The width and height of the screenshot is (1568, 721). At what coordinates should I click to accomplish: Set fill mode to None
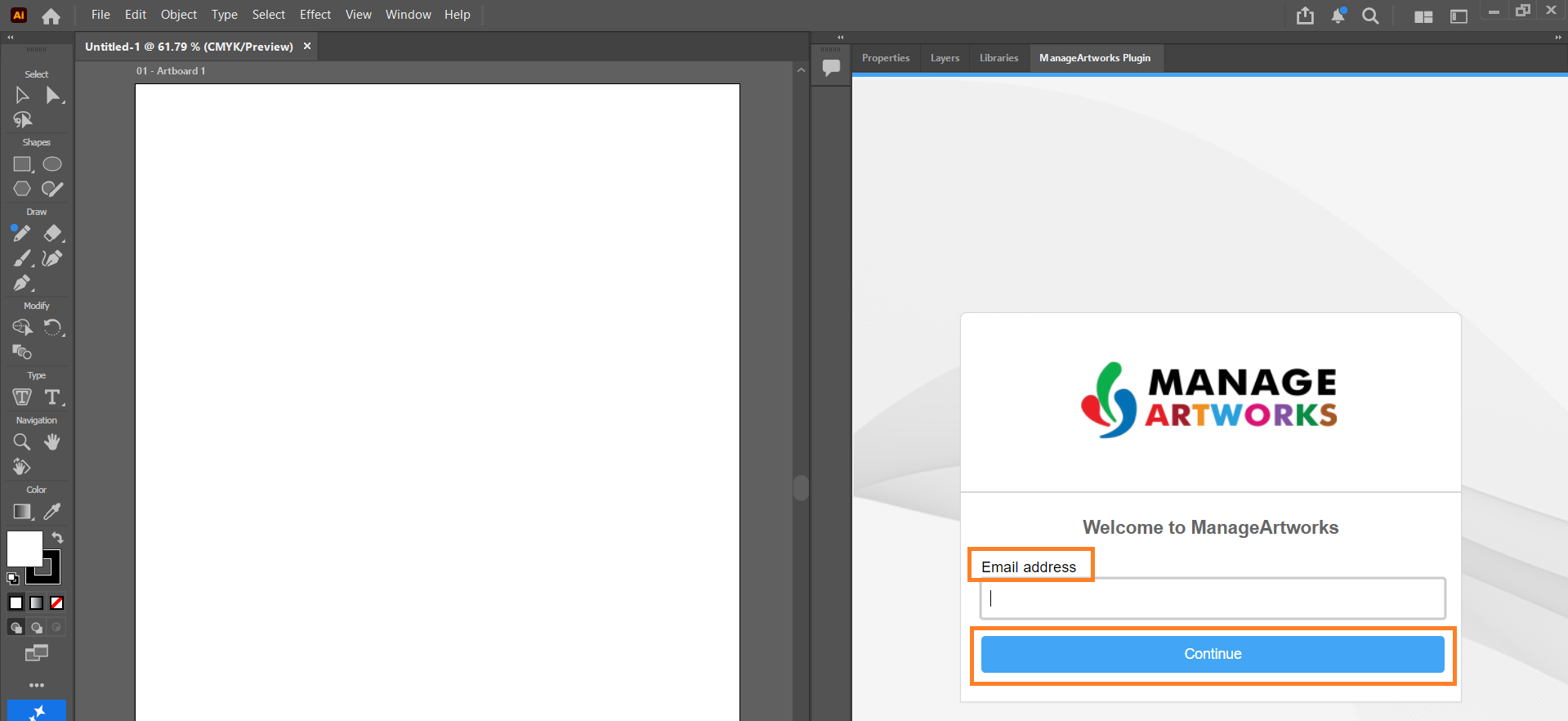[57, 603]
